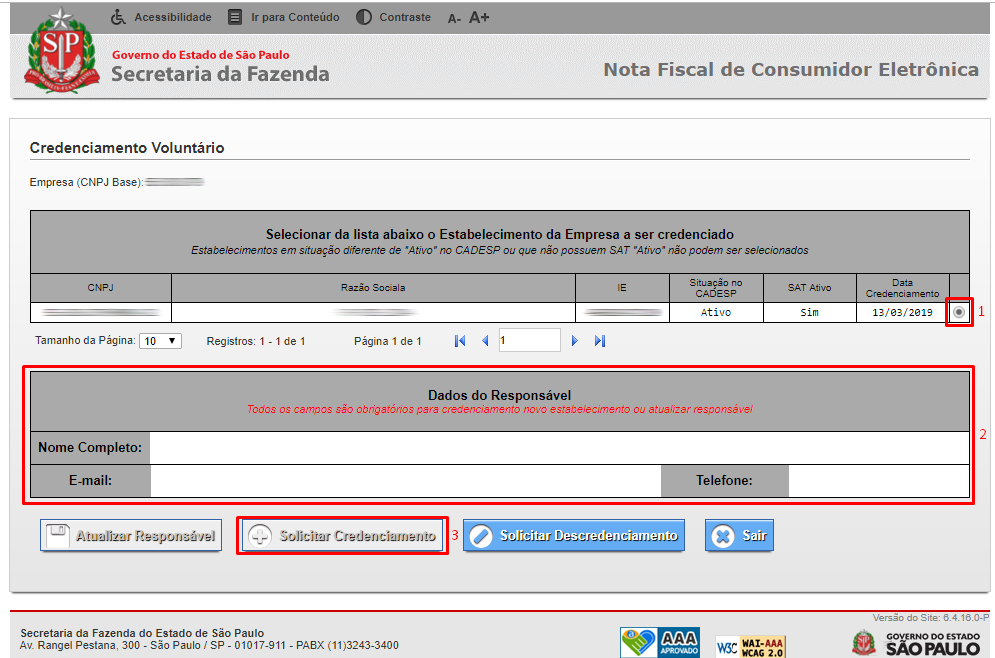Toggle high contrast with the Contraste icon
The width and height of the screenshot is (995, 658).
tap(364, 17)
